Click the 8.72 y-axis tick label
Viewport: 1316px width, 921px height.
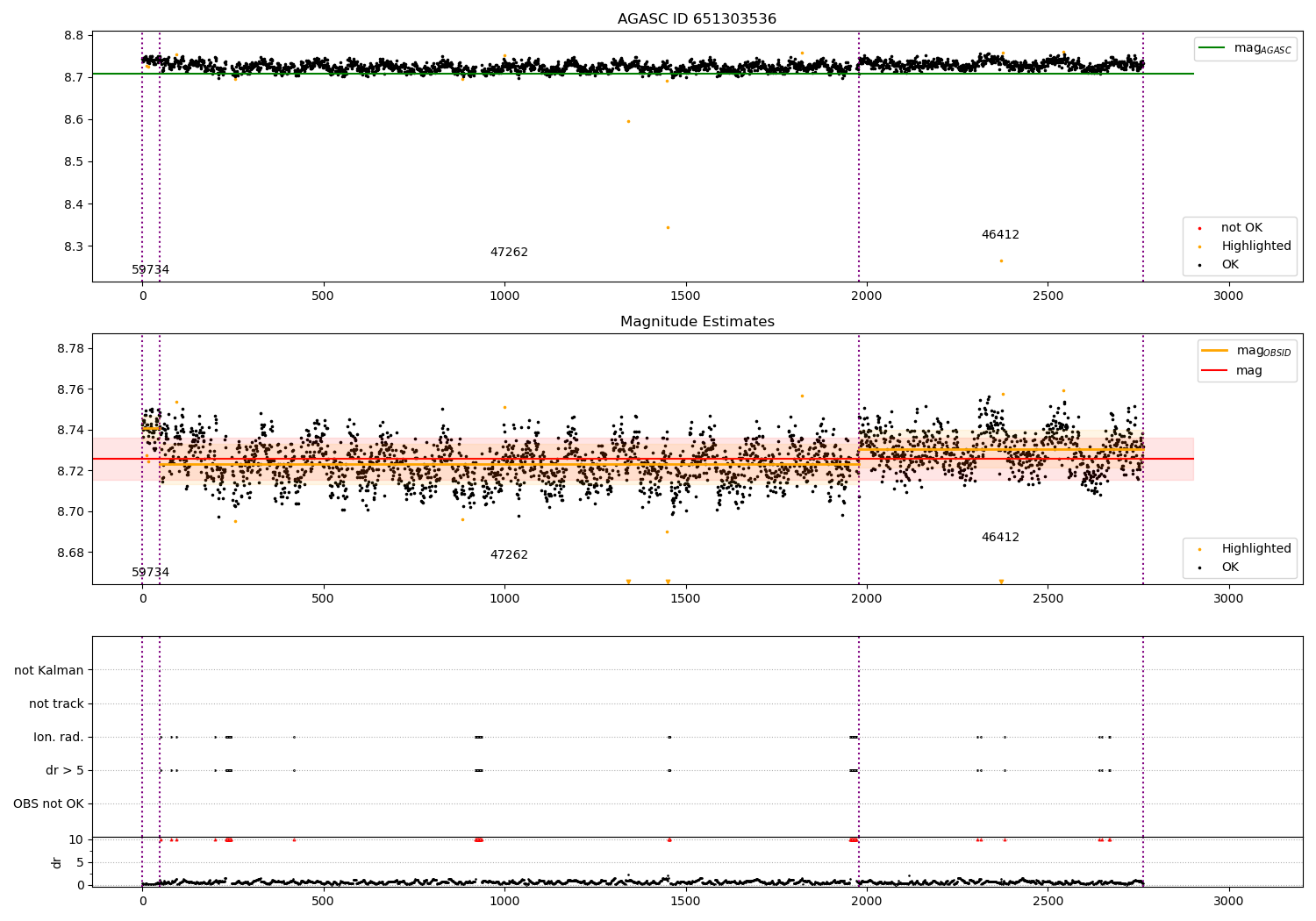point(70,471)
